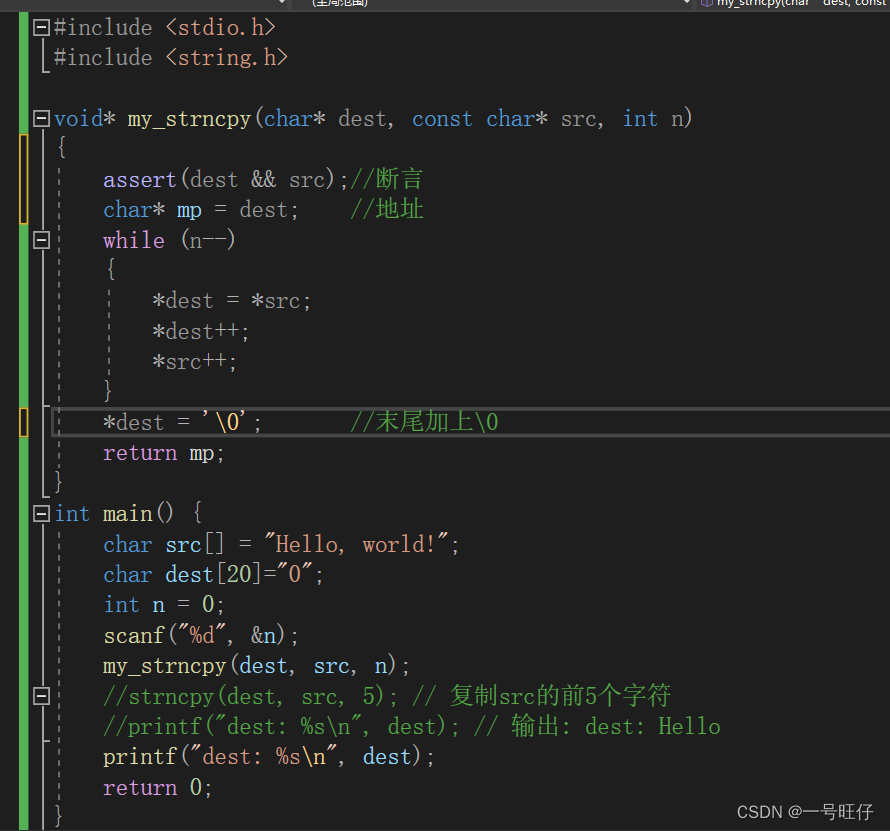Viewport: 890px width, 831px height.
Task: Click the yellow marker next to *dest = '\0' line
Action: tap(22, 421)
